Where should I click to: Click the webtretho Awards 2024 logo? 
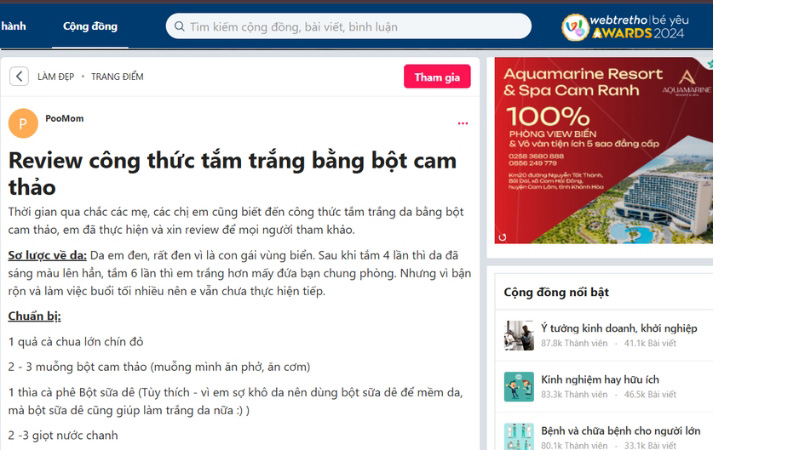626,27
